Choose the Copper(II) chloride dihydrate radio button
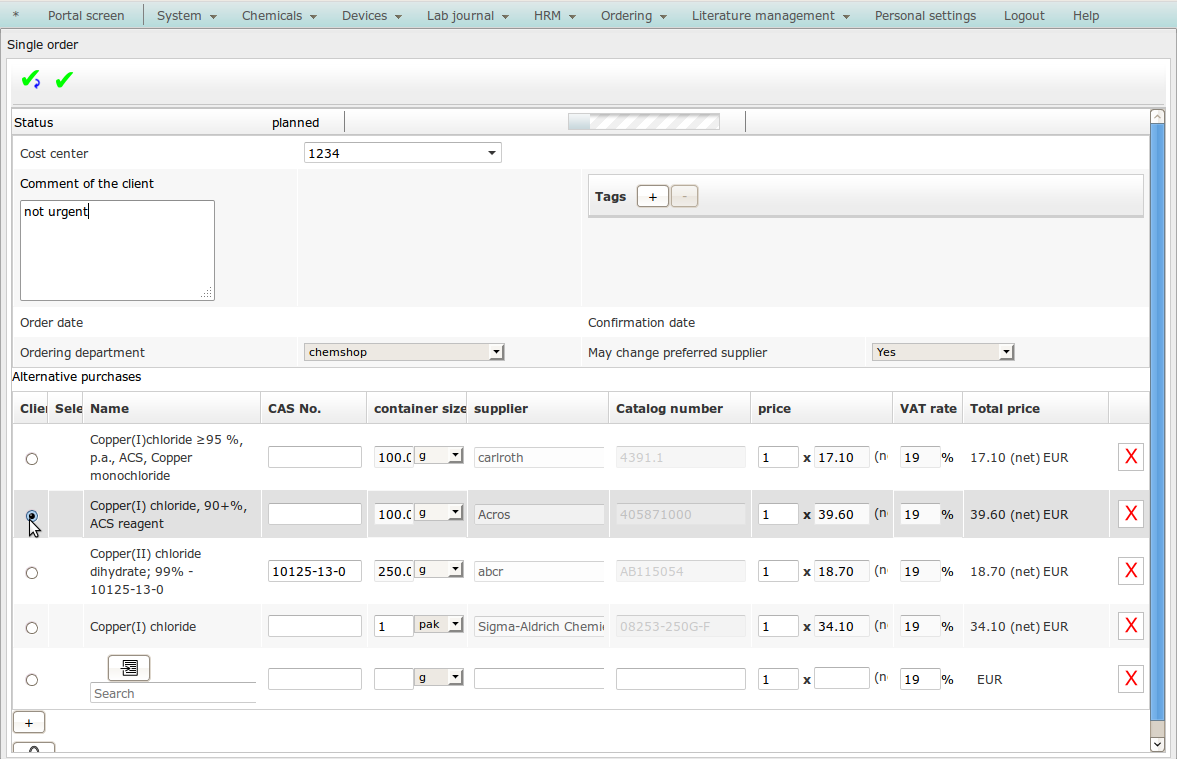The height and width of the screenshot is (759, 1177). 32,572
